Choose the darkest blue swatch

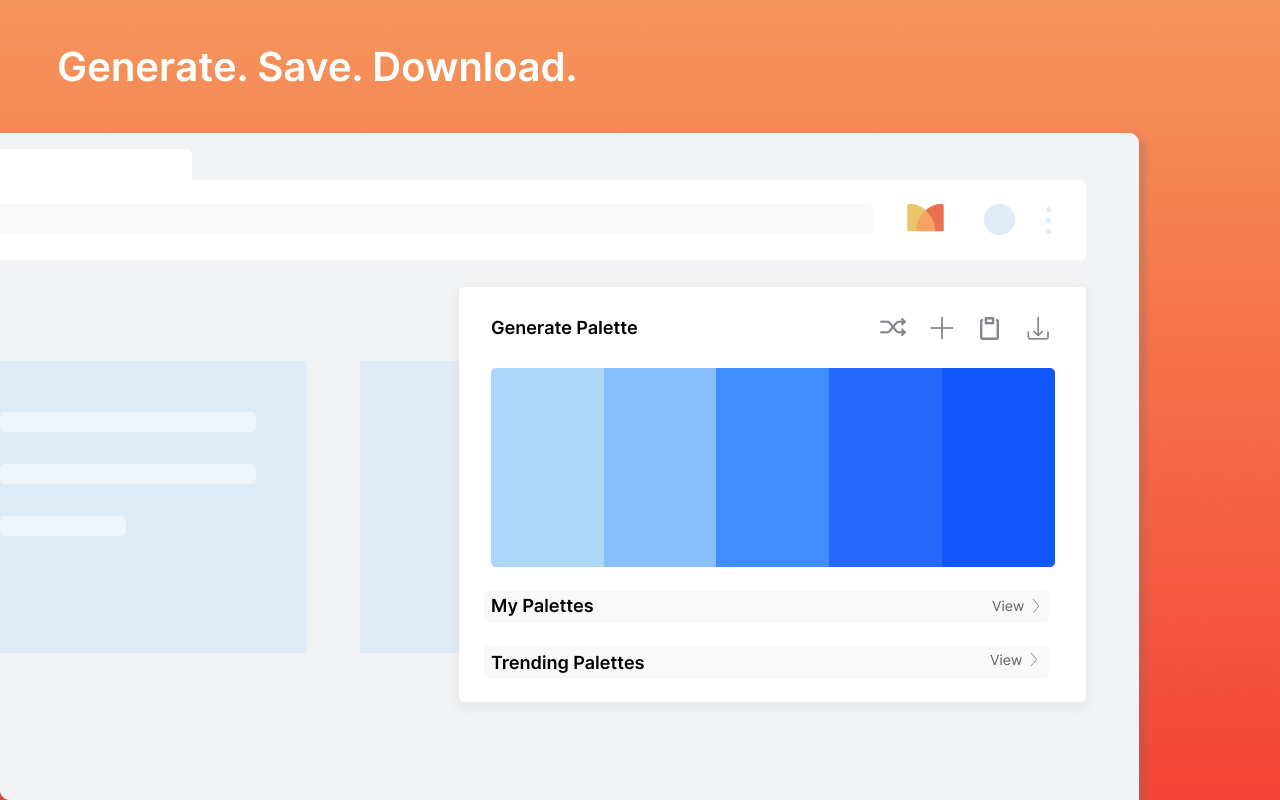(x=998, y=467)
